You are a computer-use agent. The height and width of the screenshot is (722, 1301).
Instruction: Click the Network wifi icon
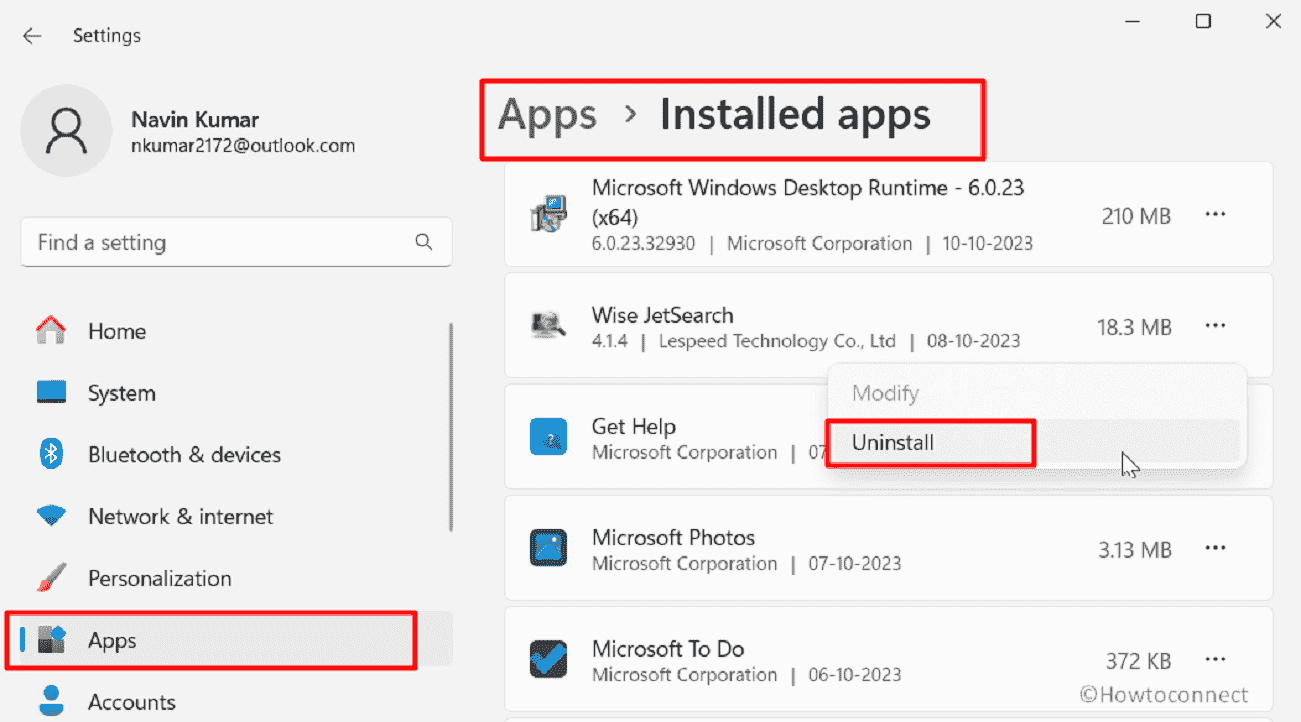click(x=51, y=516)
